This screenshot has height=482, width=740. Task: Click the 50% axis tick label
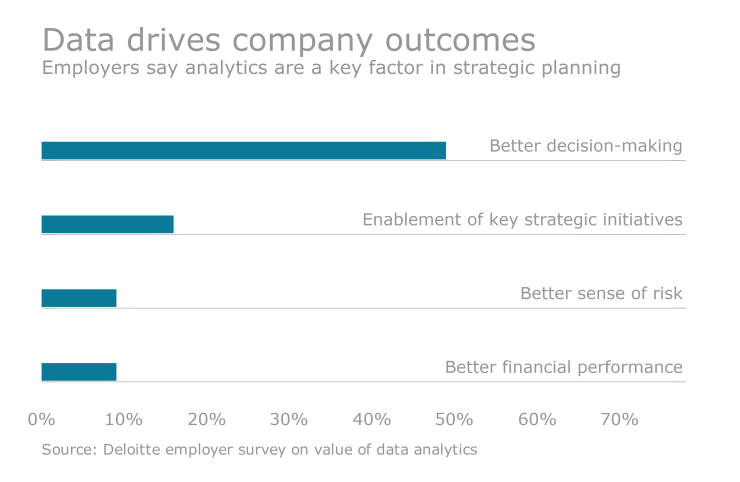(x=454, y=419)
